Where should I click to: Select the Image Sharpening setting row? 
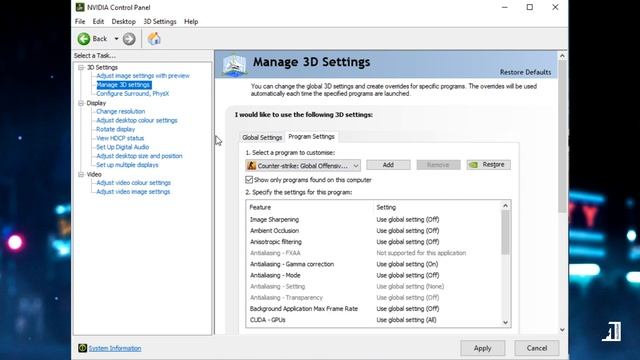pos(373,220)
